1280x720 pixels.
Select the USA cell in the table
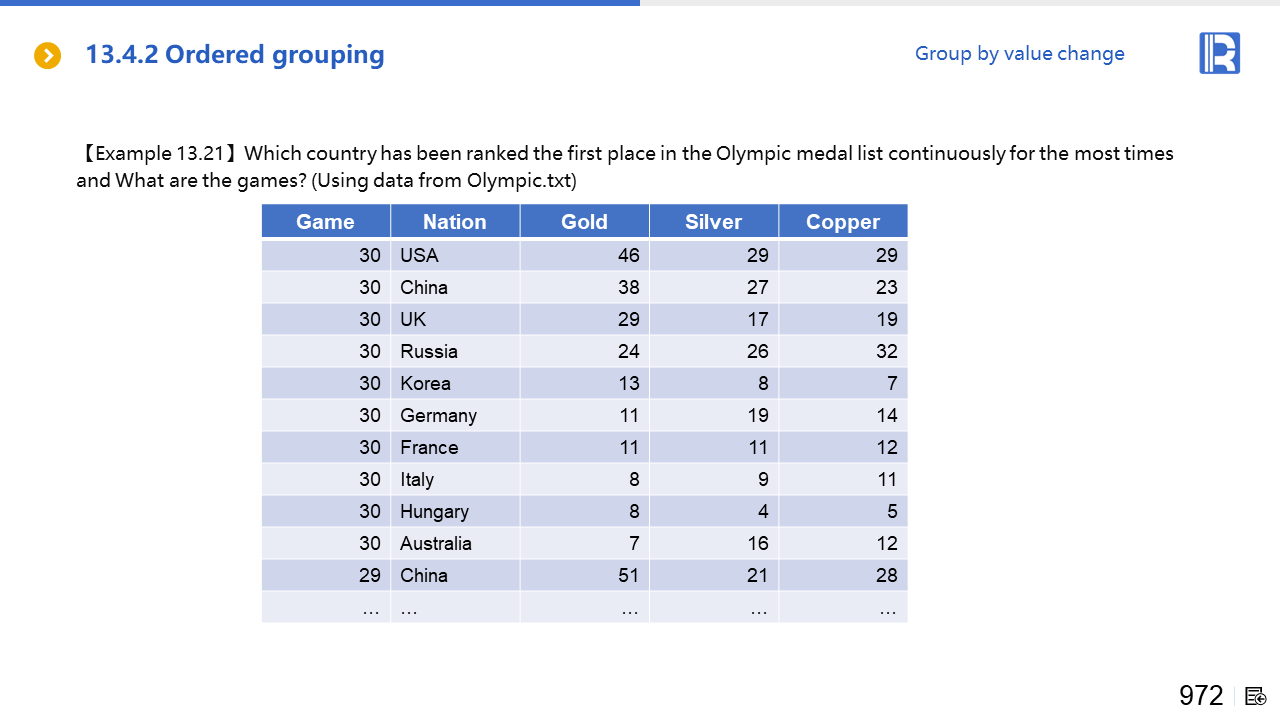pos(419,256)
